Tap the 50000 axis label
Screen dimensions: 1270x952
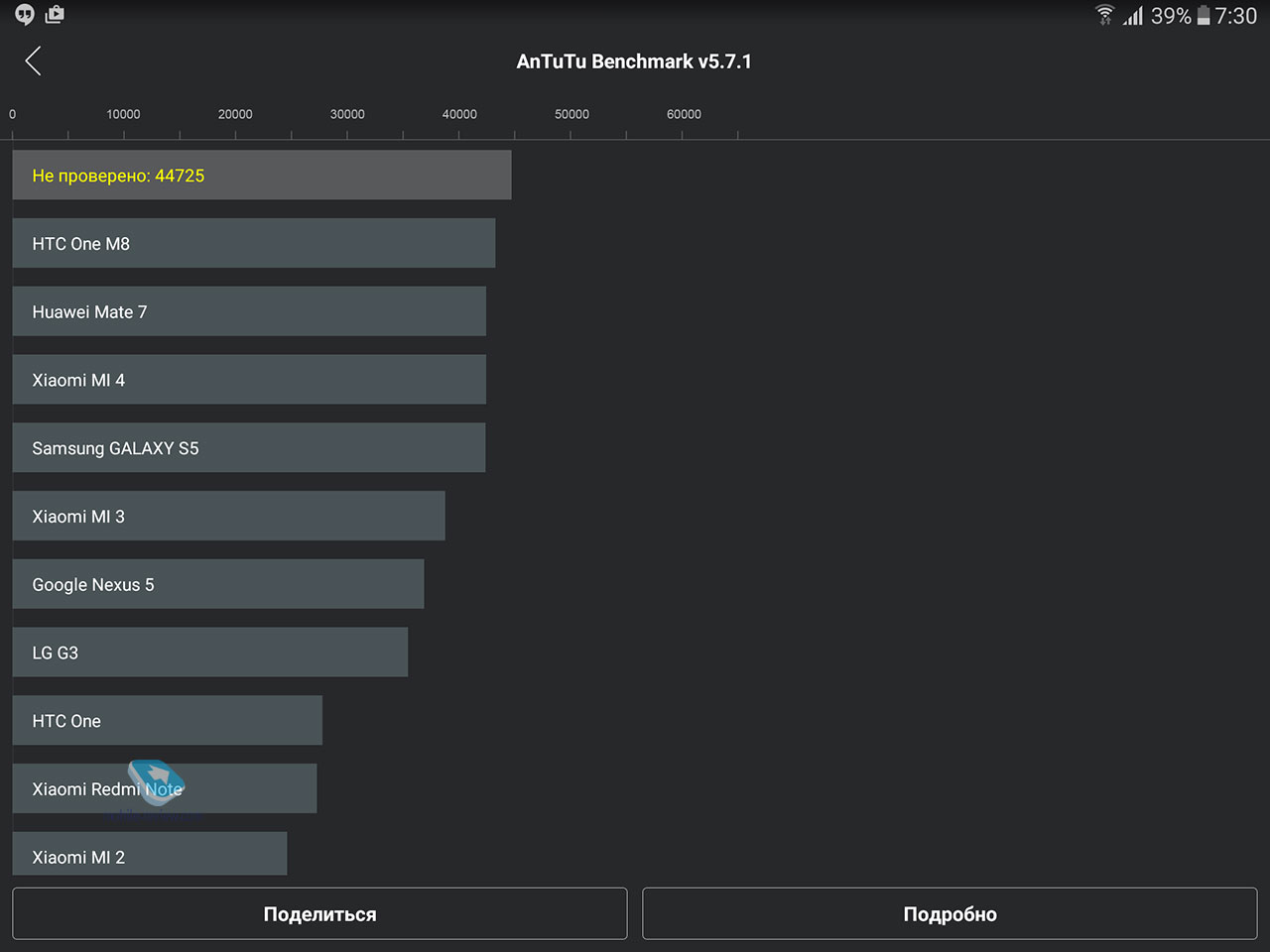571,114
